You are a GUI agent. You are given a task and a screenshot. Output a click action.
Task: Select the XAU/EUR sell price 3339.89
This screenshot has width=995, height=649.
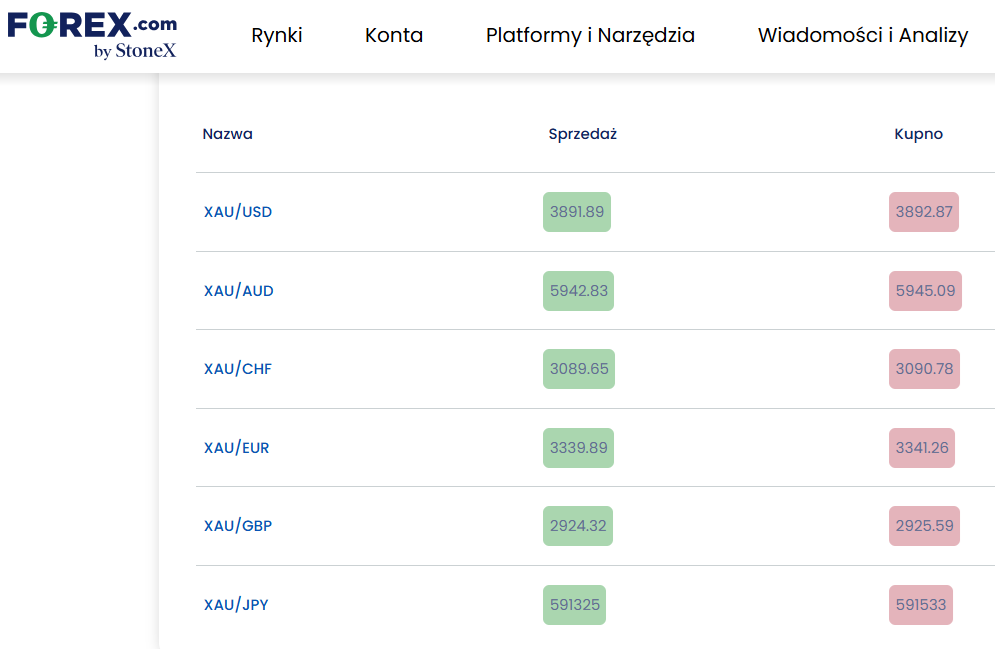pyautogui.click(x=578, y=448)
